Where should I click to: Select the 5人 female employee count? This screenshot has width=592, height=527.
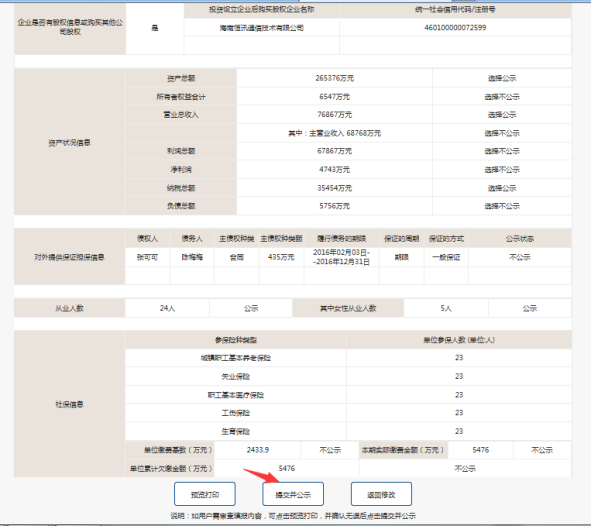[446, 308]
